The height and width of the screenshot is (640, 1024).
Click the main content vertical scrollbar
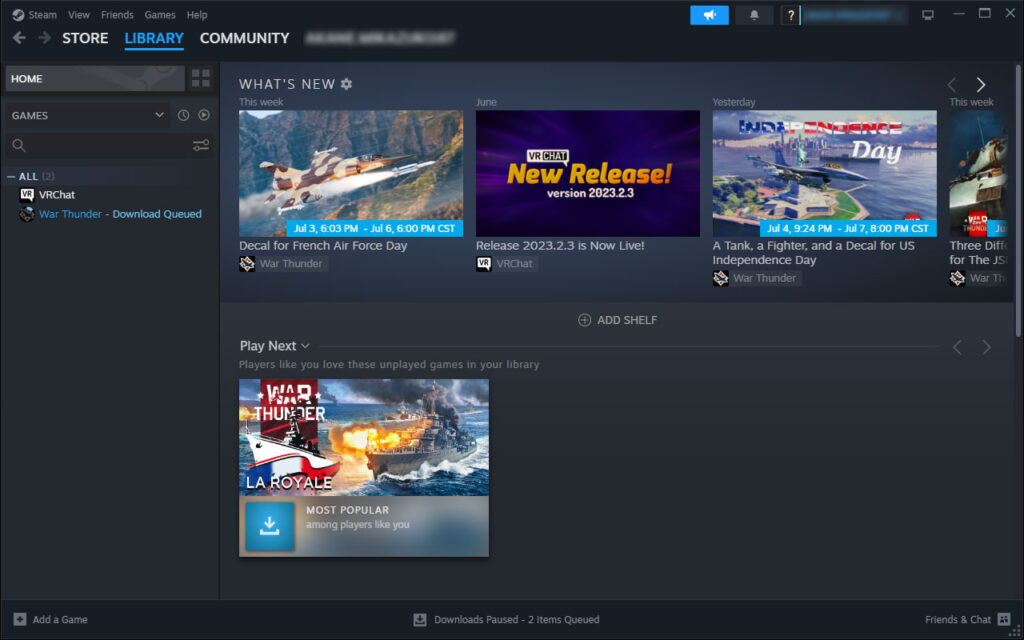click(1018, 200)
